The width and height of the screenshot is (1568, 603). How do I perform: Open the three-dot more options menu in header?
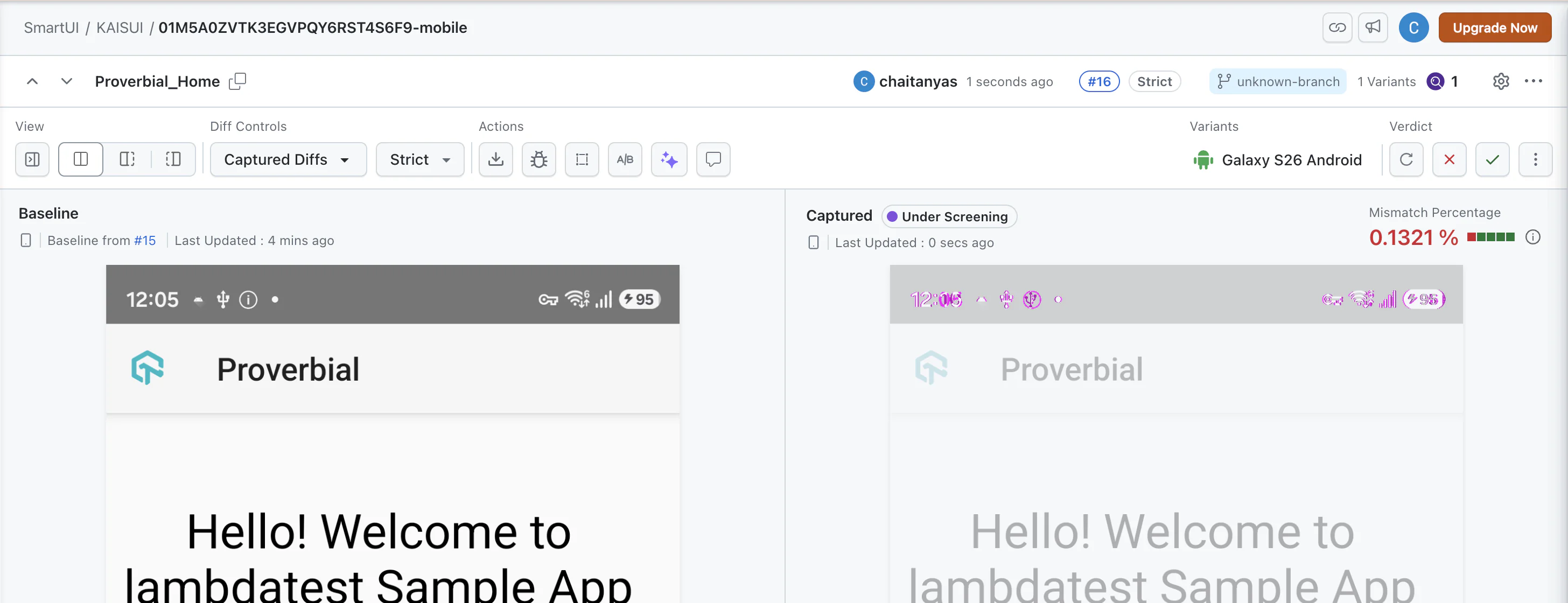point(1534,81)
